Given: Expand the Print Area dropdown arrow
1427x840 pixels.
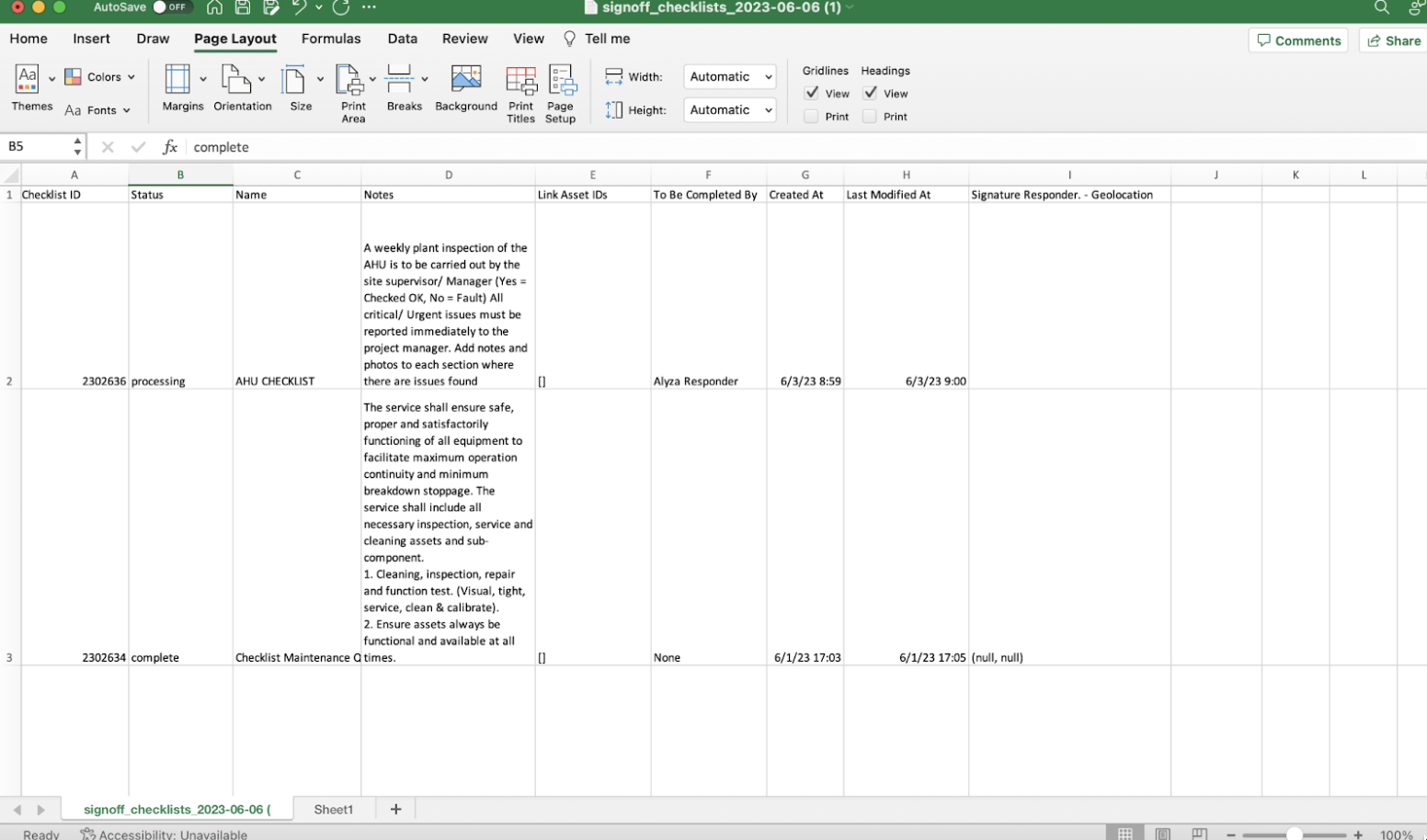Looking at the screenshot, I should click(x=372, y=79).
